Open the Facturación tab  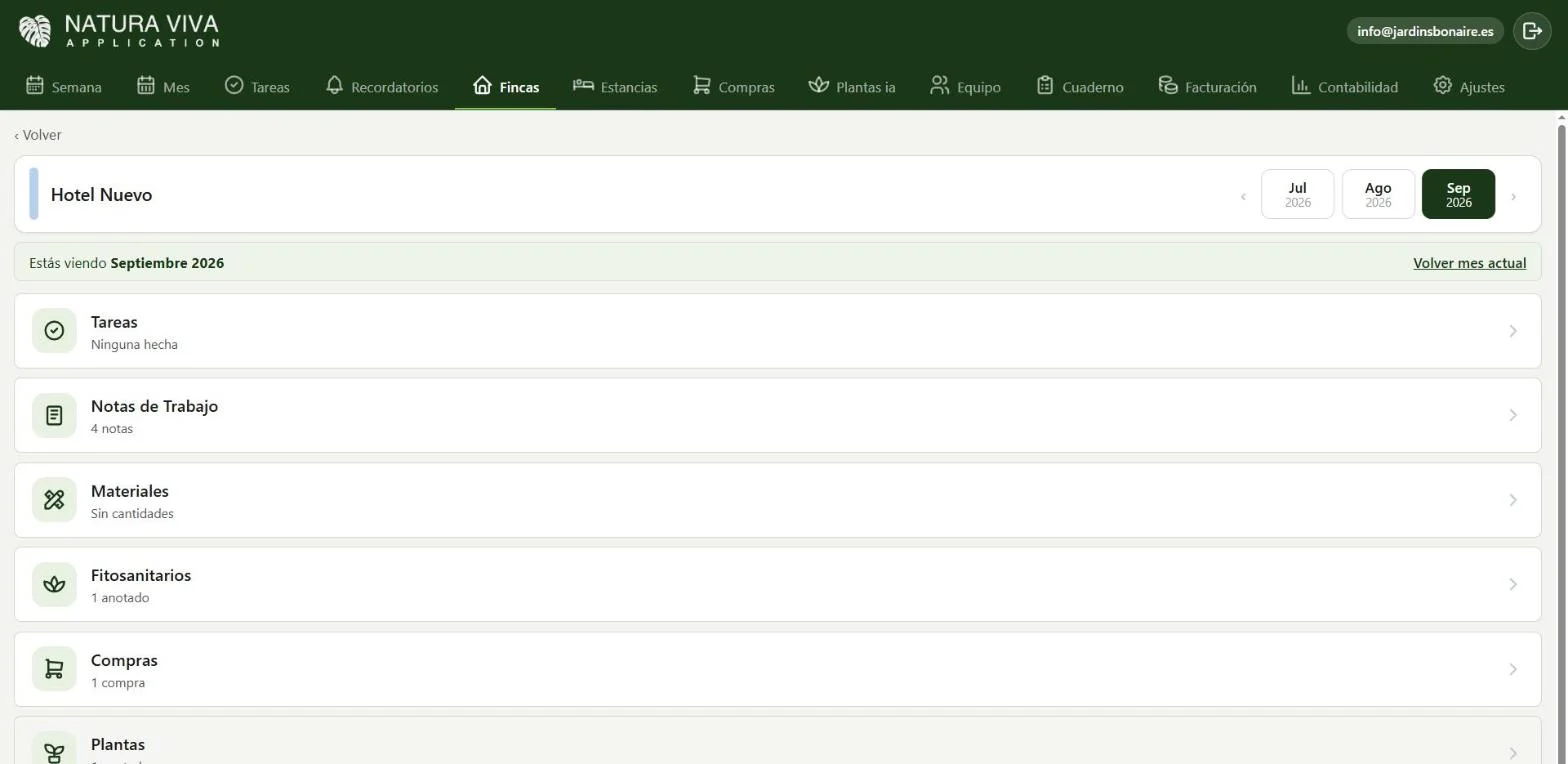tap(1207, 86)
